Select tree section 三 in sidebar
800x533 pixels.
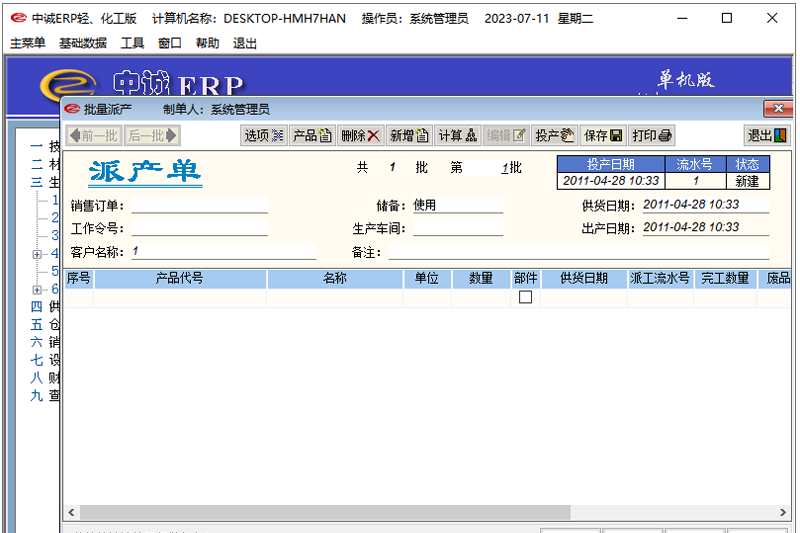[x=44, y=182]
